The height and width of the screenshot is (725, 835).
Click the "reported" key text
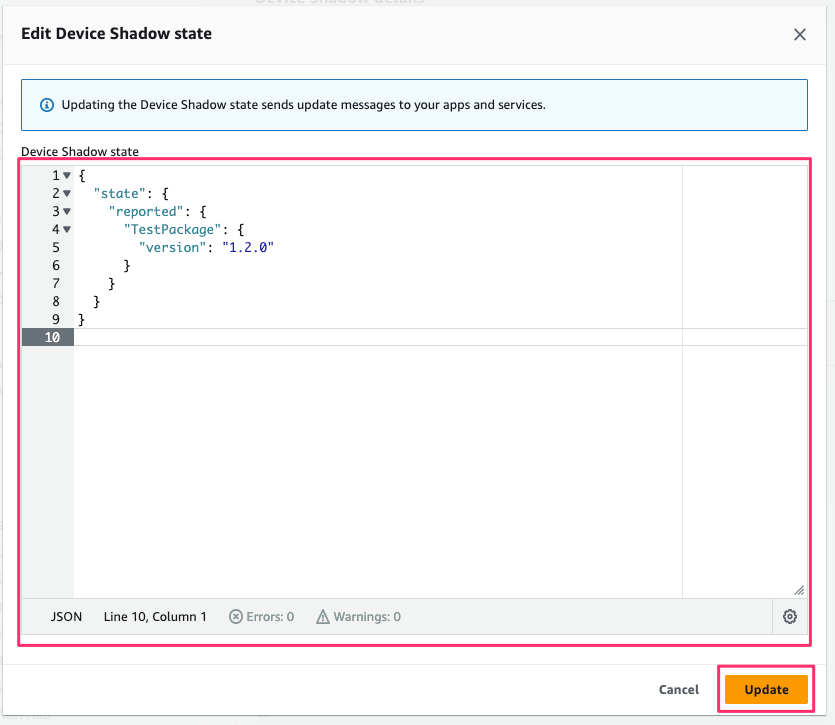(146, 211)
